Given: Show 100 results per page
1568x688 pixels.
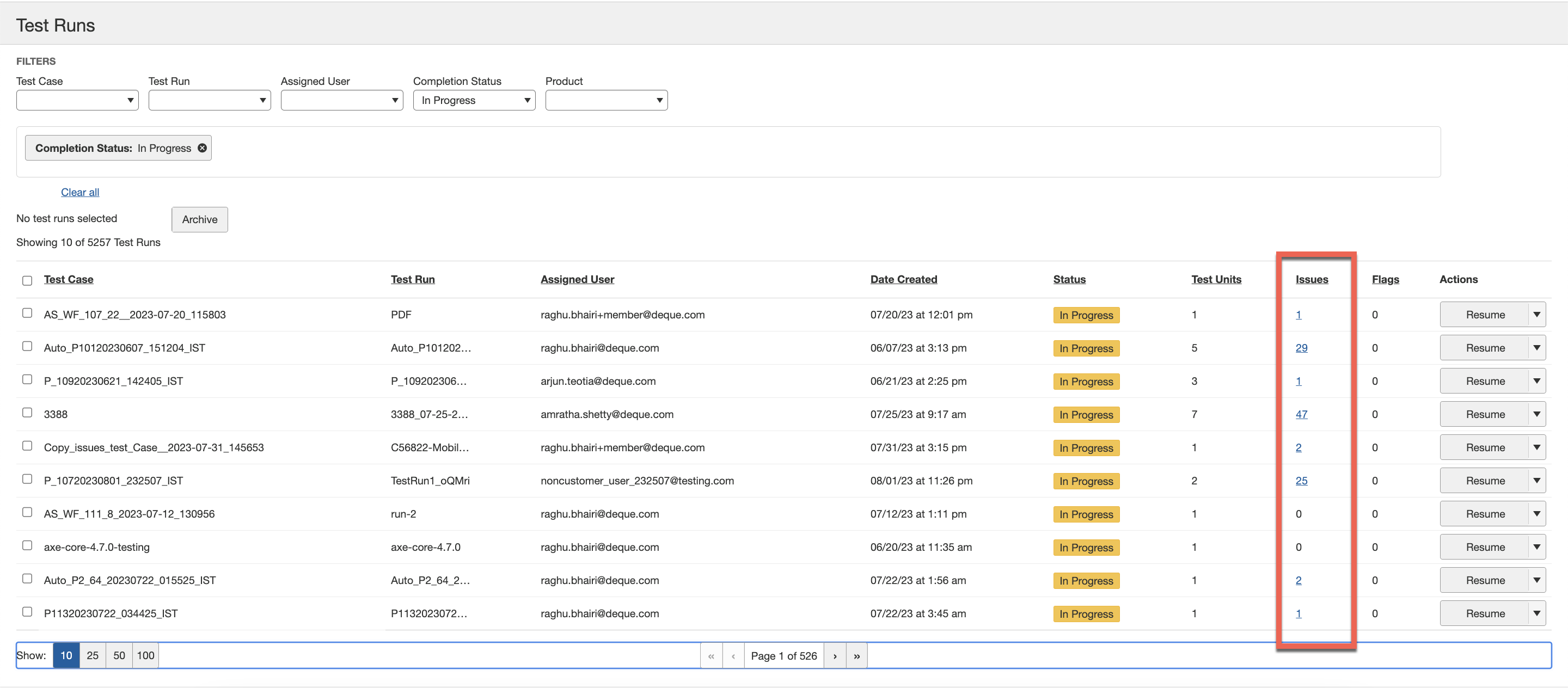Looking at the screenshot, I should tap(145, 655).
